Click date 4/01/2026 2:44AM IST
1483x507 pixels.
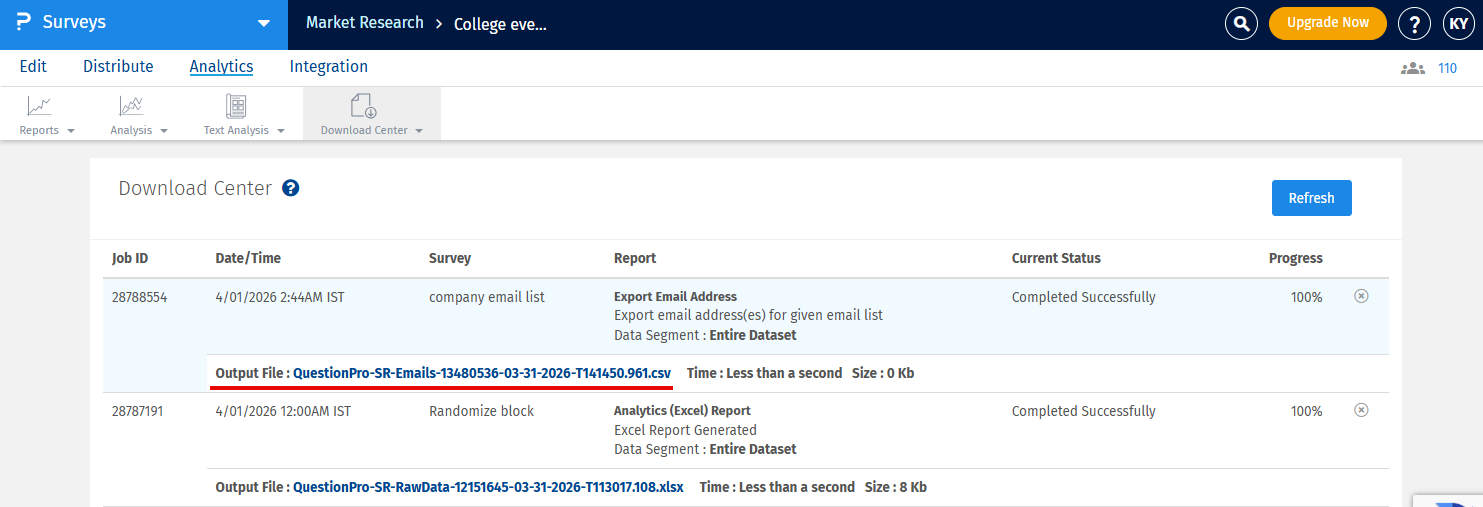[280, 297]
